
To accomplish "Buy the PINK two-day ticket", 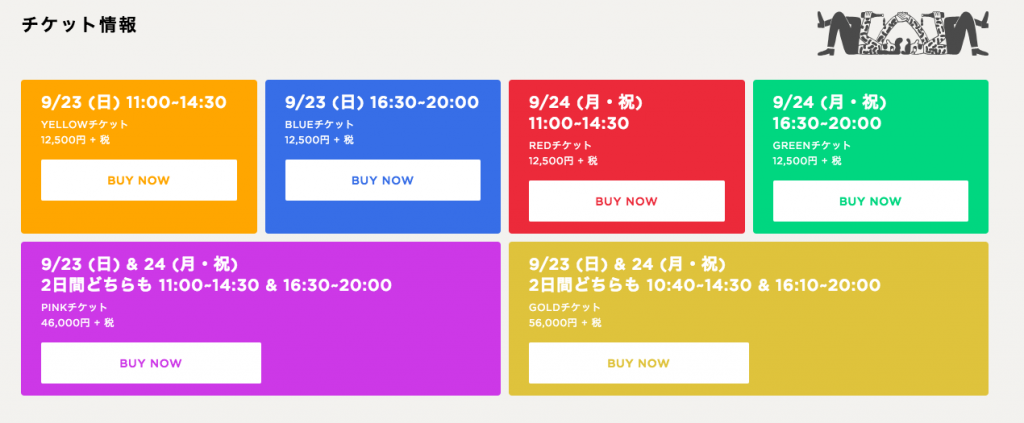I will (x=151, y=363).
